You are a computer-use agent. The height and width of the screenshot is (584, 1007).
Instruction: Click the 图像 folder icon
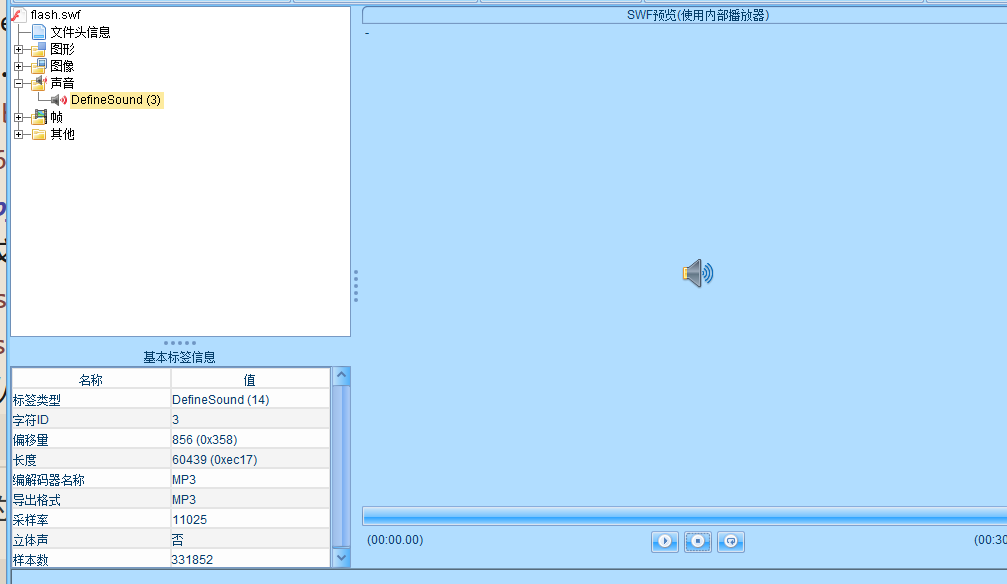coord(39,66)
